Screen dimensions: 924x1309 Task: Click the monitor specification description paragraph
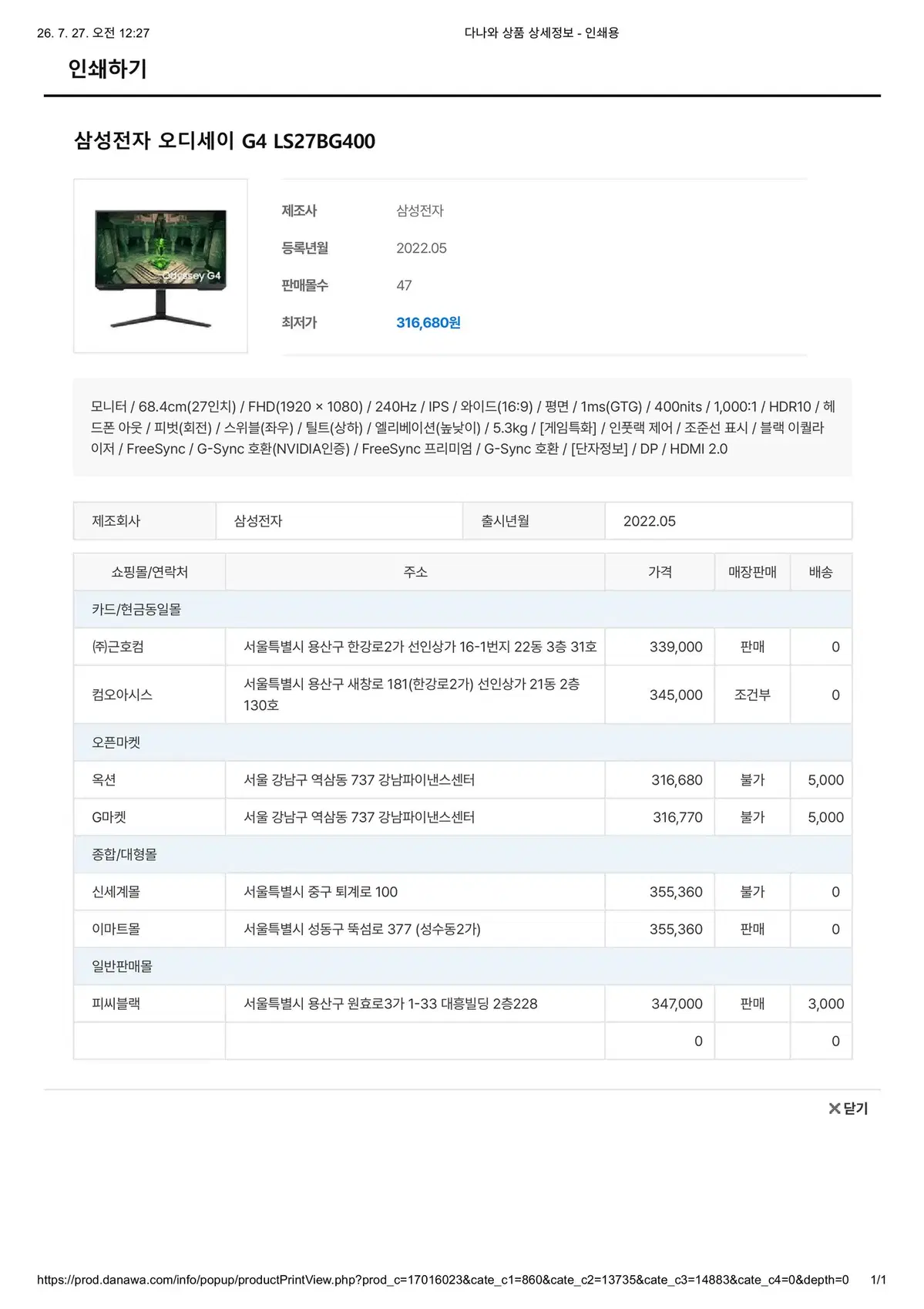[462, 427]
